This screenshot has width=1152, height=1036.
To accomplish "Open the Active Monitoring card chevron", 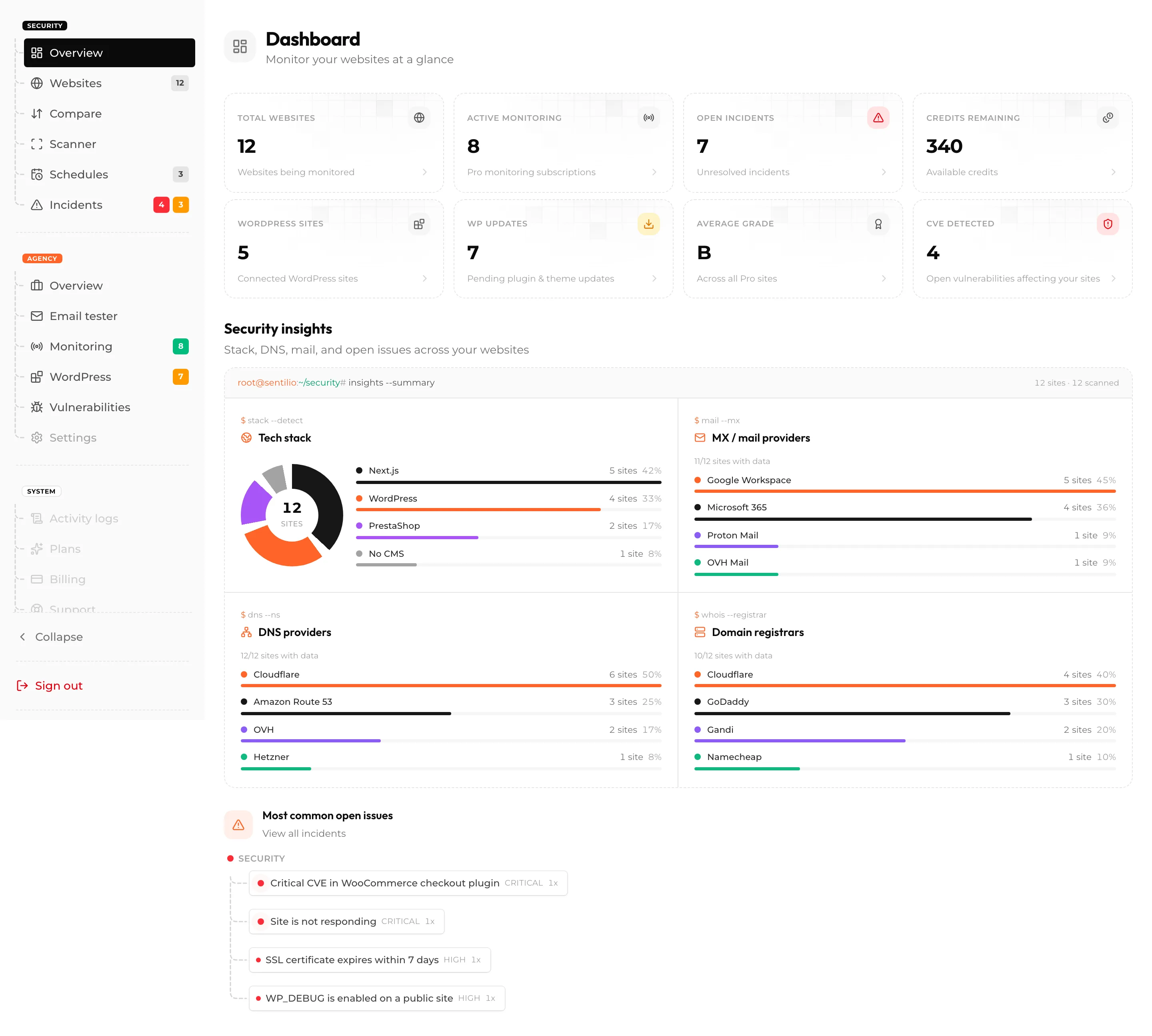I will 654,172.
